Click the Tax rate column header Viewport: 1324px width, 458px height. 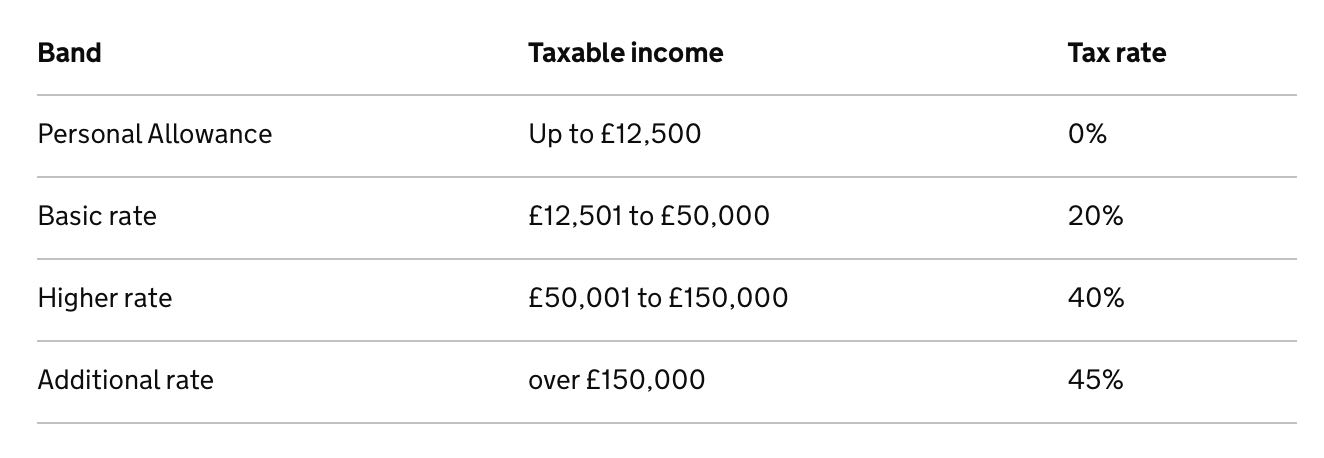[x=1117, y=53]
